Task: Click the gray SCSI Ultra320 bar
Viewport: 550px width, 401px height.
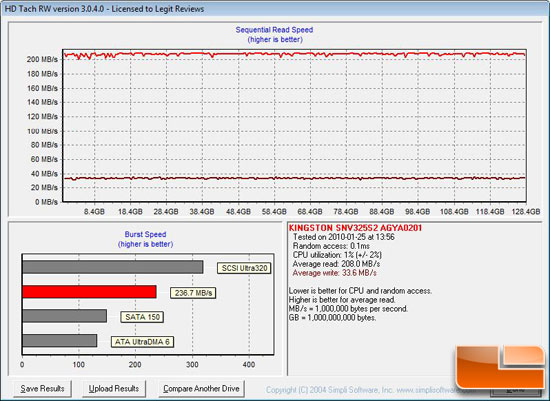Action: (x=113, y=267)
